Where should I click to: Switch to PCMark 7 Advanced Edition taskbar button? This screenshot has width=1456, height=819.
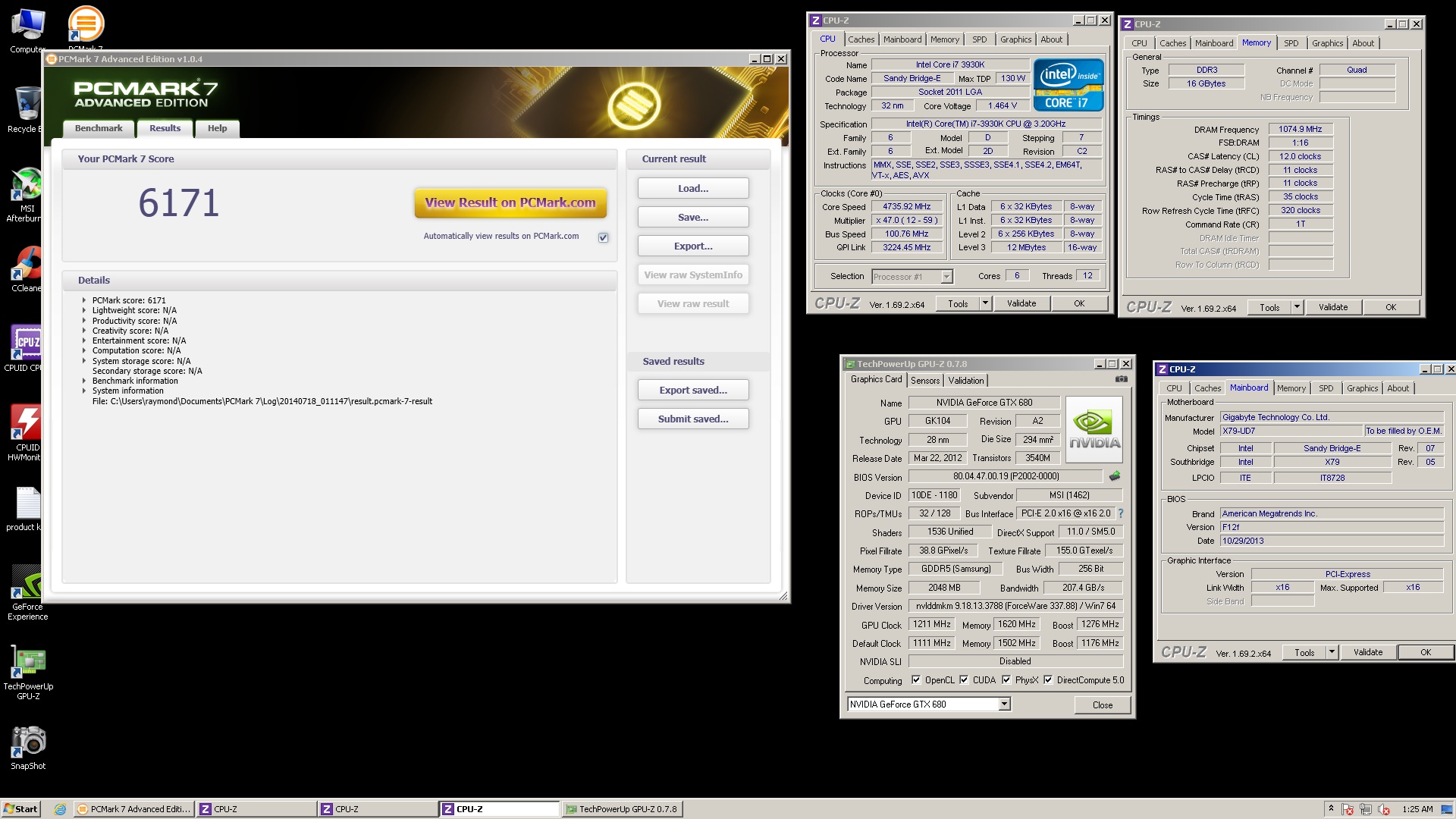tap(133, 809)
